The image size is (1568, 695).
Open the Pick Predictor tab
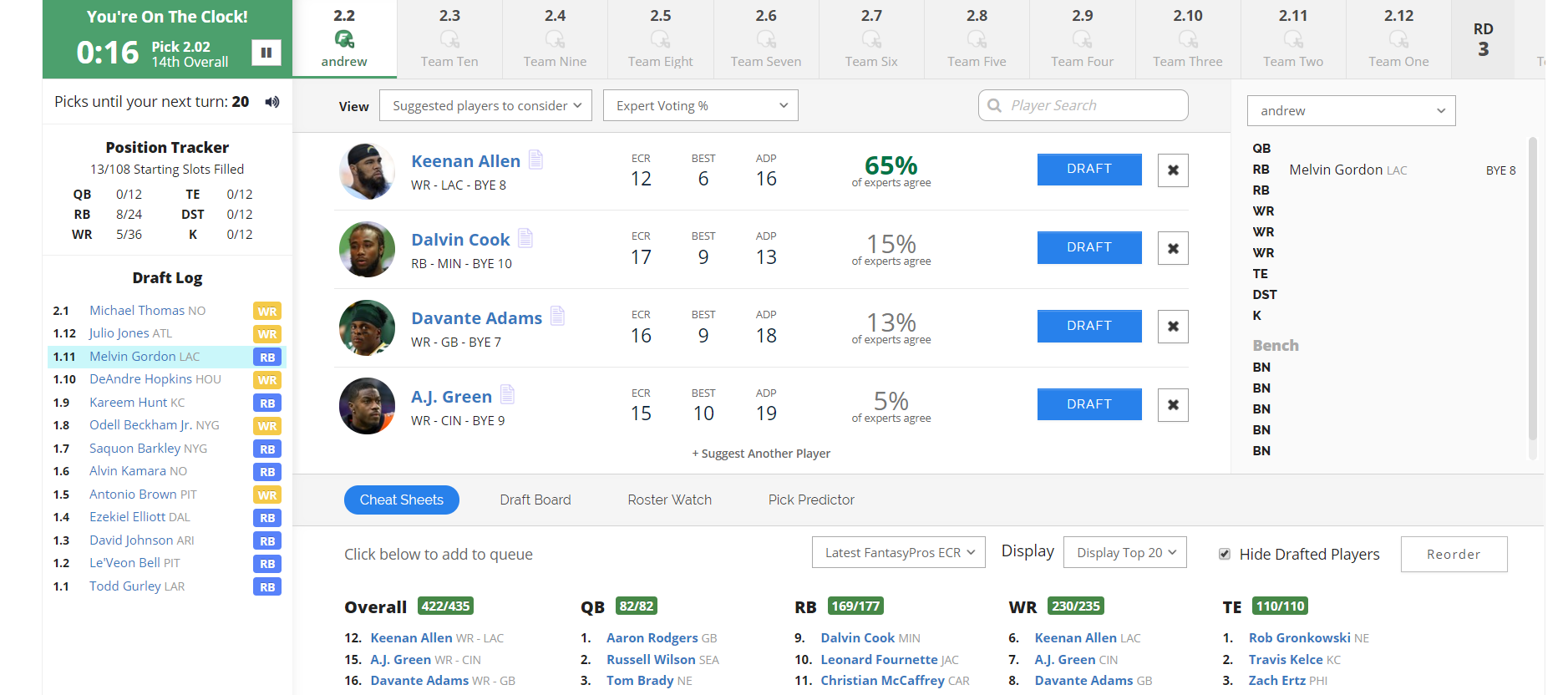click(x=811, y=500)
